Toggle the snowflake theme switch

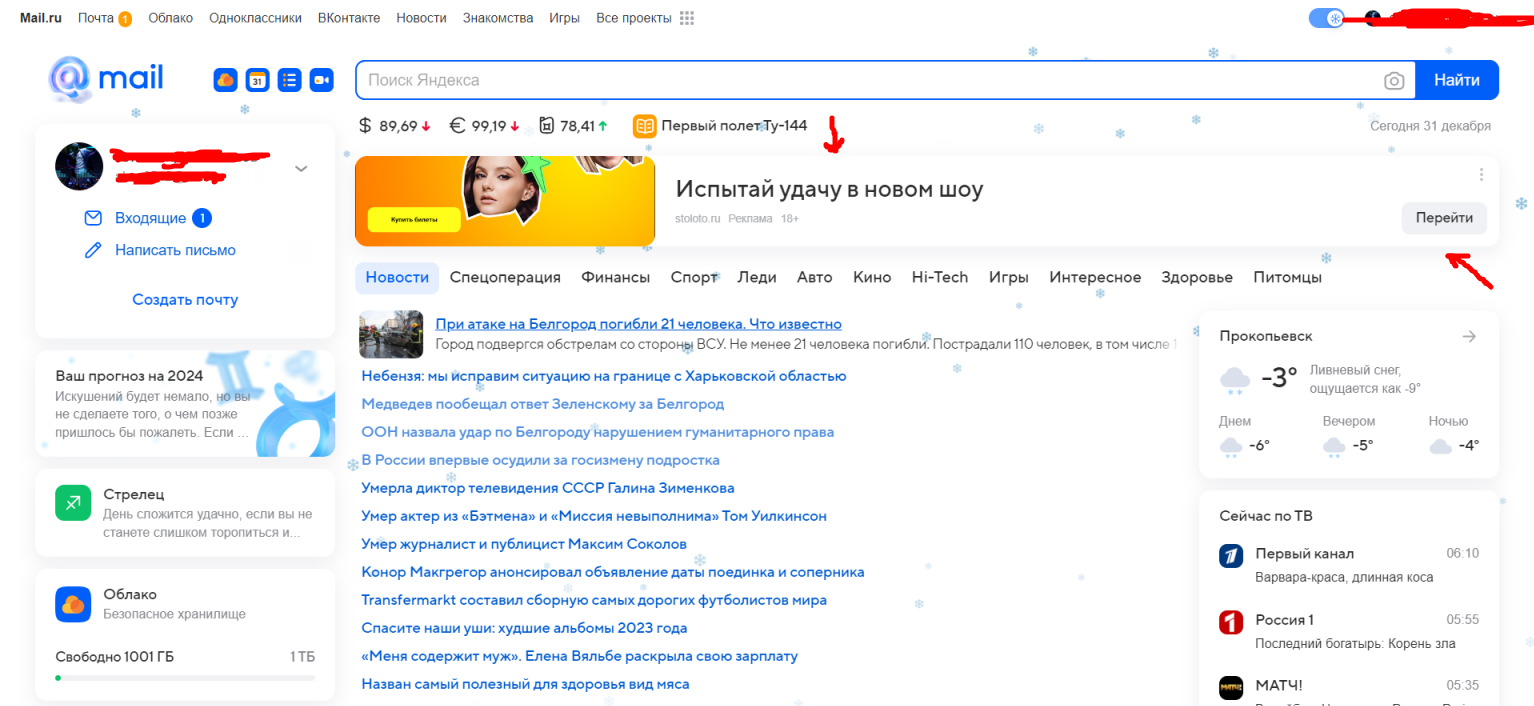(1325, 17)
